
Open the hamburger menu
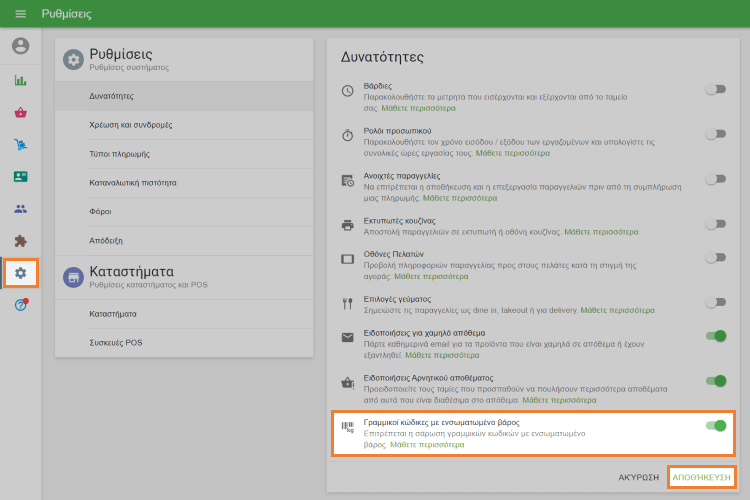point(20,14)
